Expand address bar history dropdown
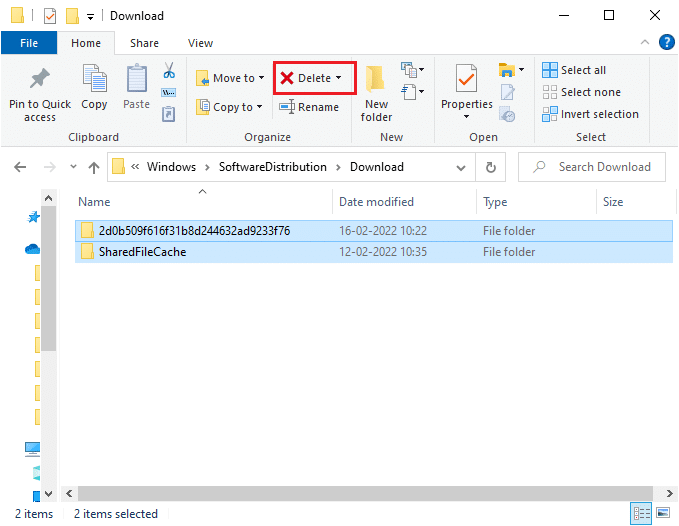The image size is (679, 526). pos(461,168)
